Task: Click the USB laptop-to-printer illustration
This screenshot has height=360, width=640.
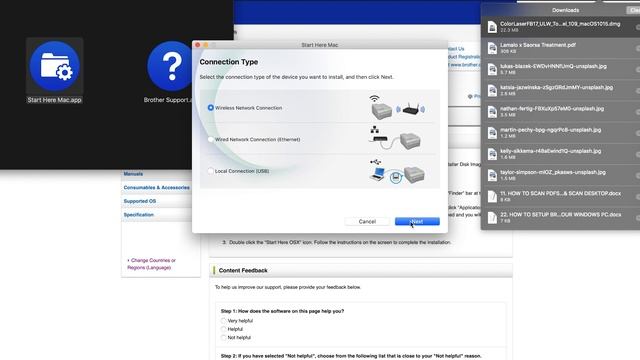Action: [397, 171]
